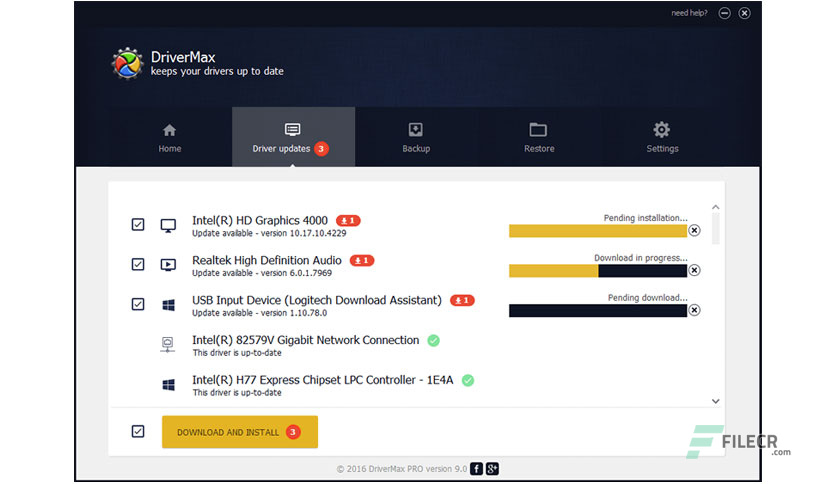This screenshot has height=484, width=836.
Task: Click green checkmark for Intel 82579V Gigabit Network
Action: 433,340
